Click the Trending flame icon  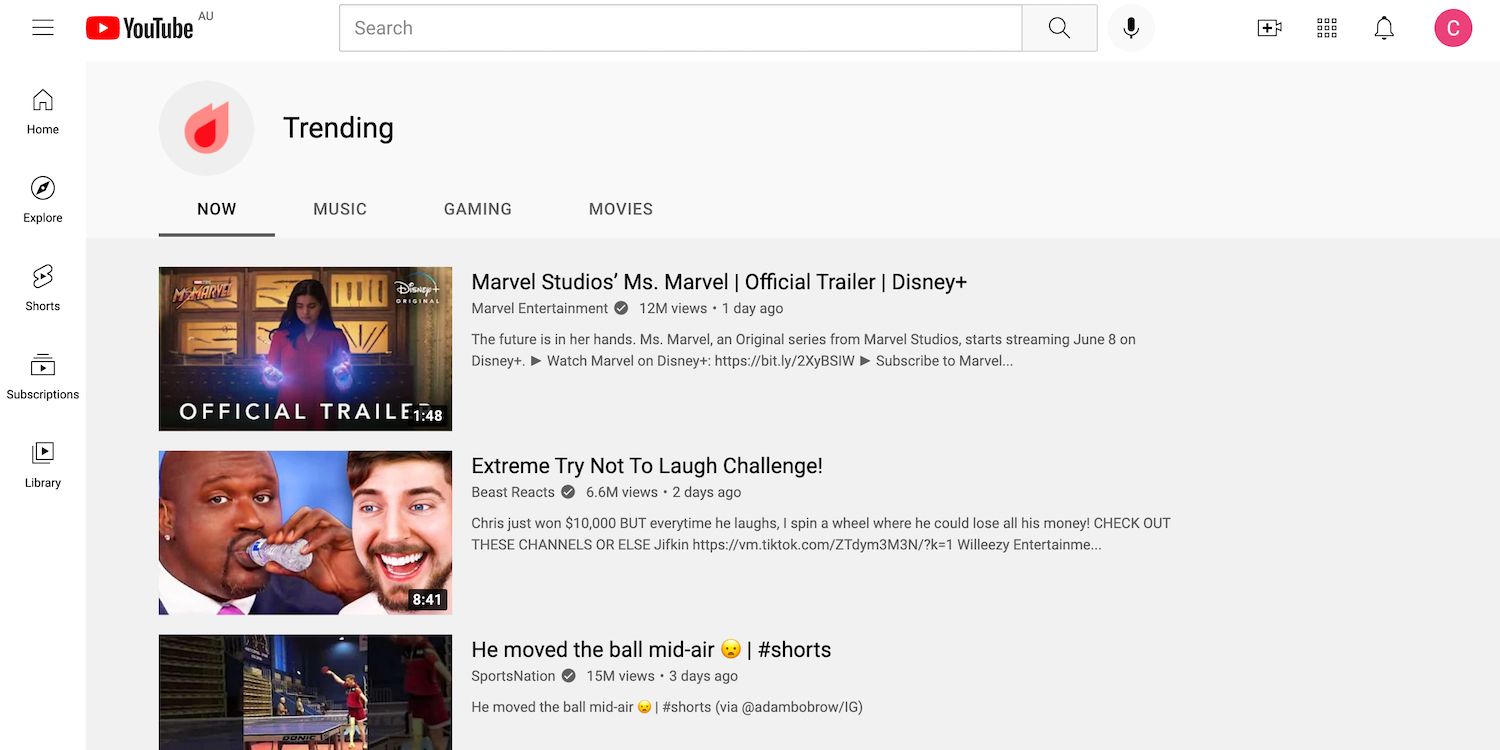pos(206,128)
